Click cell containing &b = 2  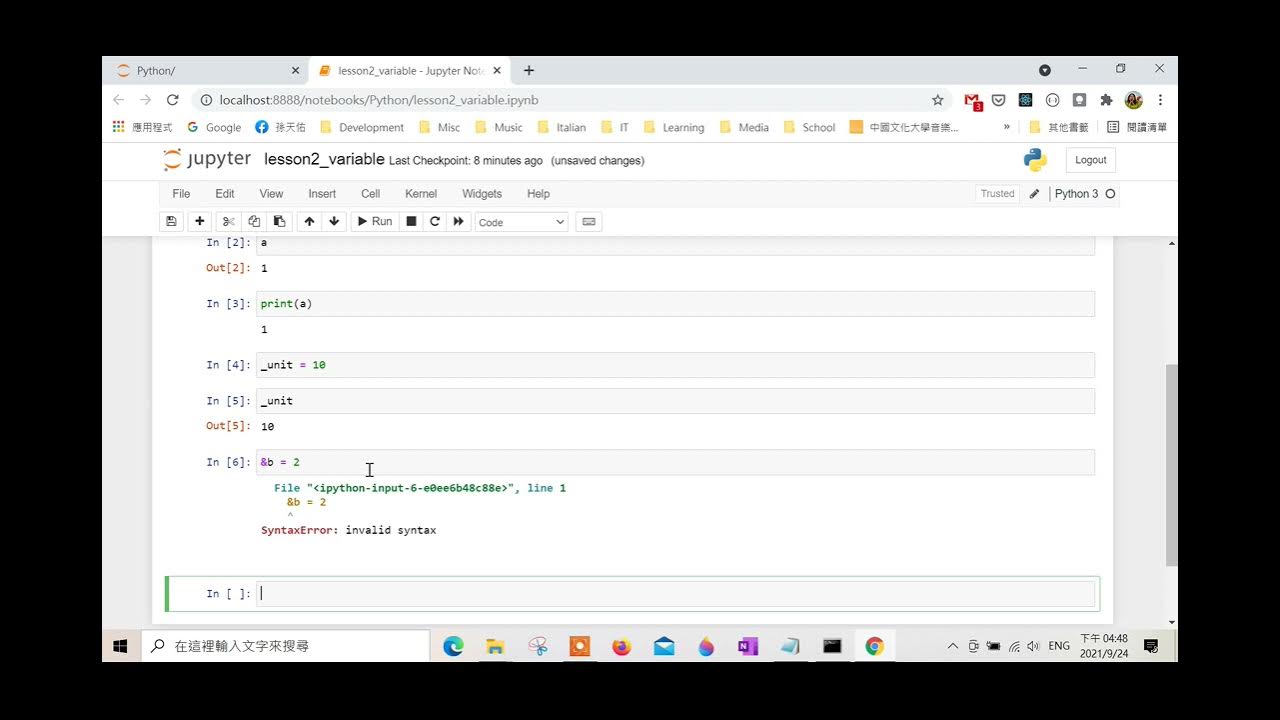click(675, 462)
